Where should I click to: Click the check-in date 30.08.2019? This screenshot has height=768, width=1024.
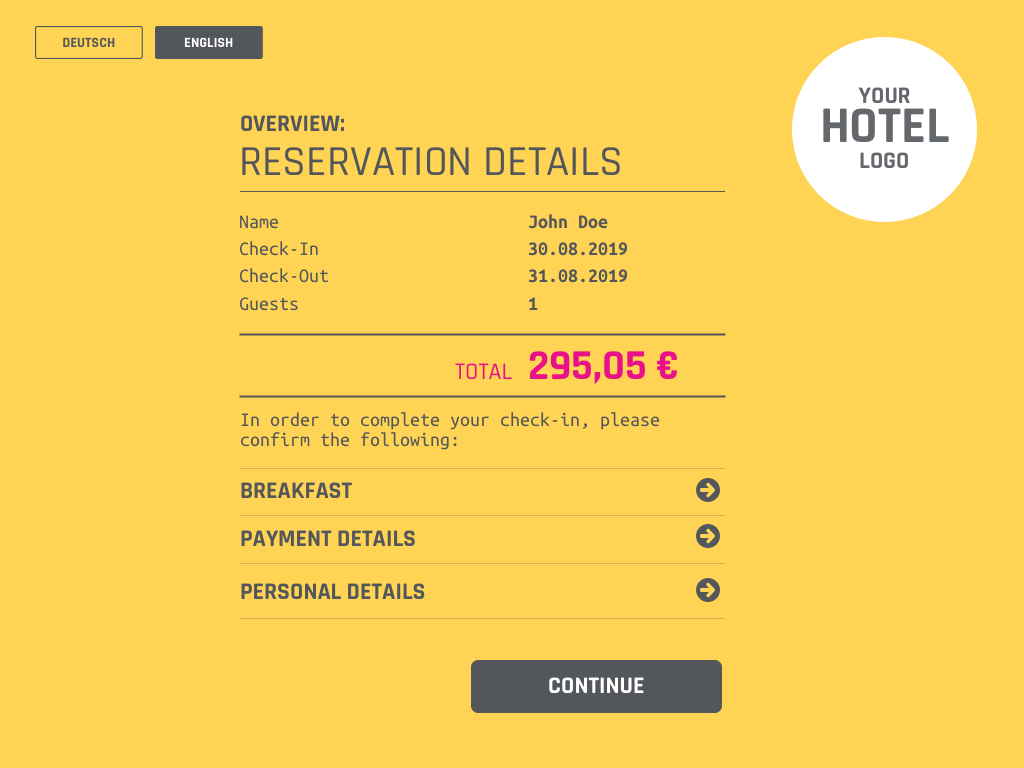[578, 249]
